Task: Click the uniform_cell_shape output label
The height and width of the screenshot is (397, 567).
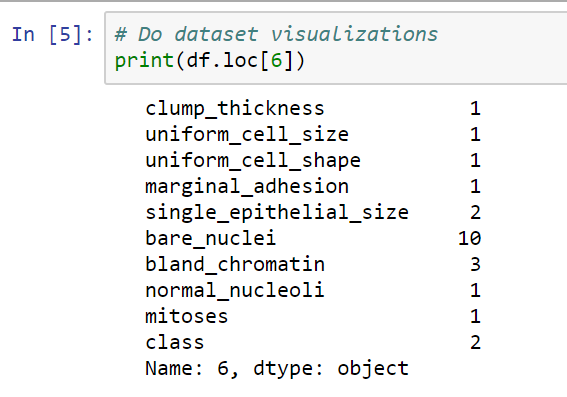Action: (x=253, y=161)
